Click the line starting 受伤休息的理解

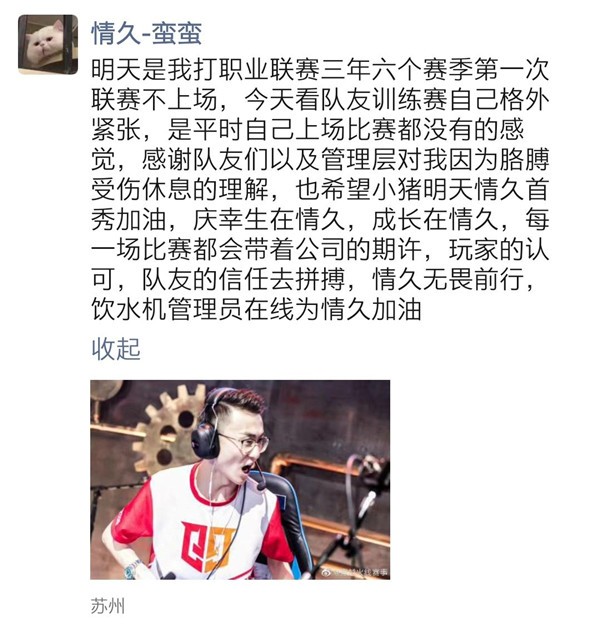point(320,189)
